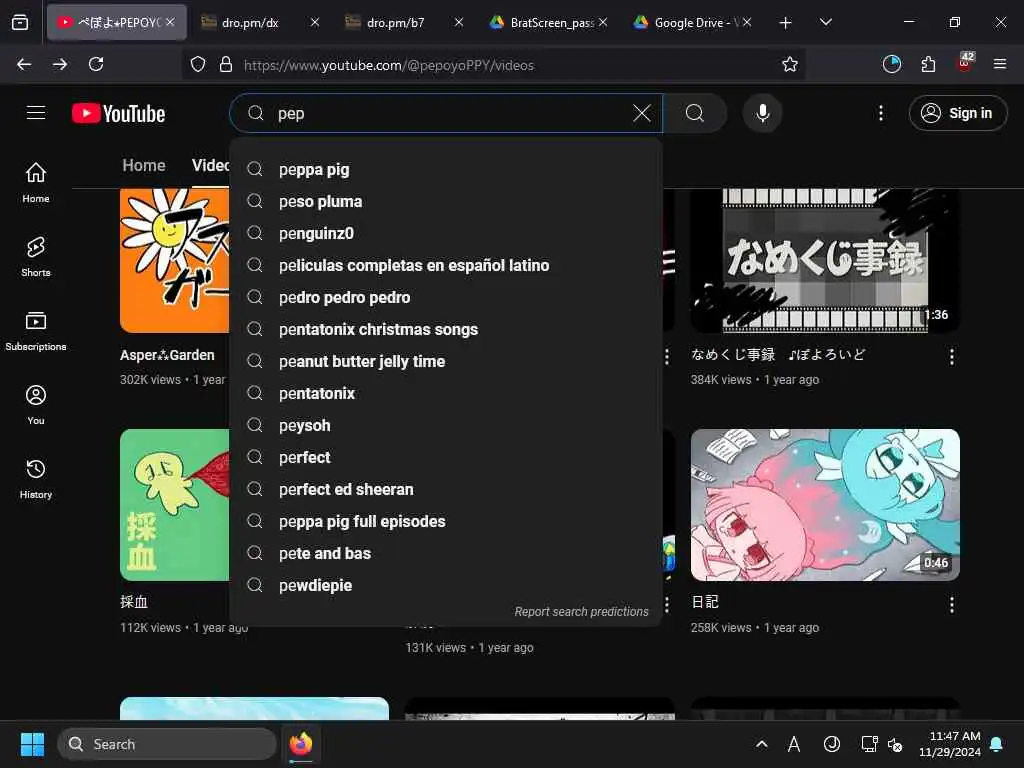Open options menu for 日記 video
Screen dimensions: 1024x768
[952, 605]
